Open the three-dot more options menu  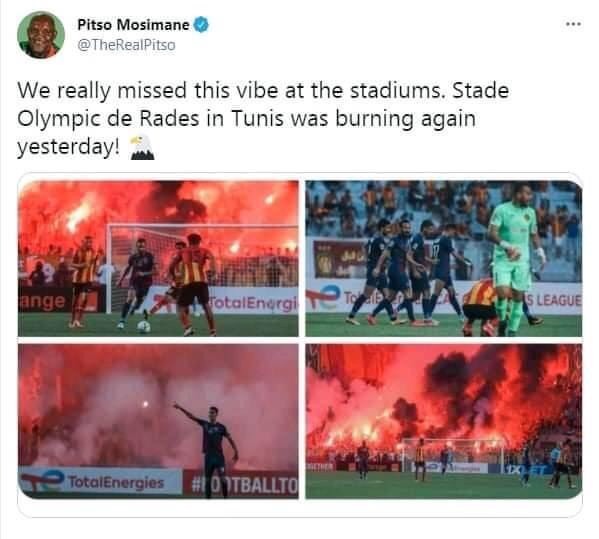[573, 24]
